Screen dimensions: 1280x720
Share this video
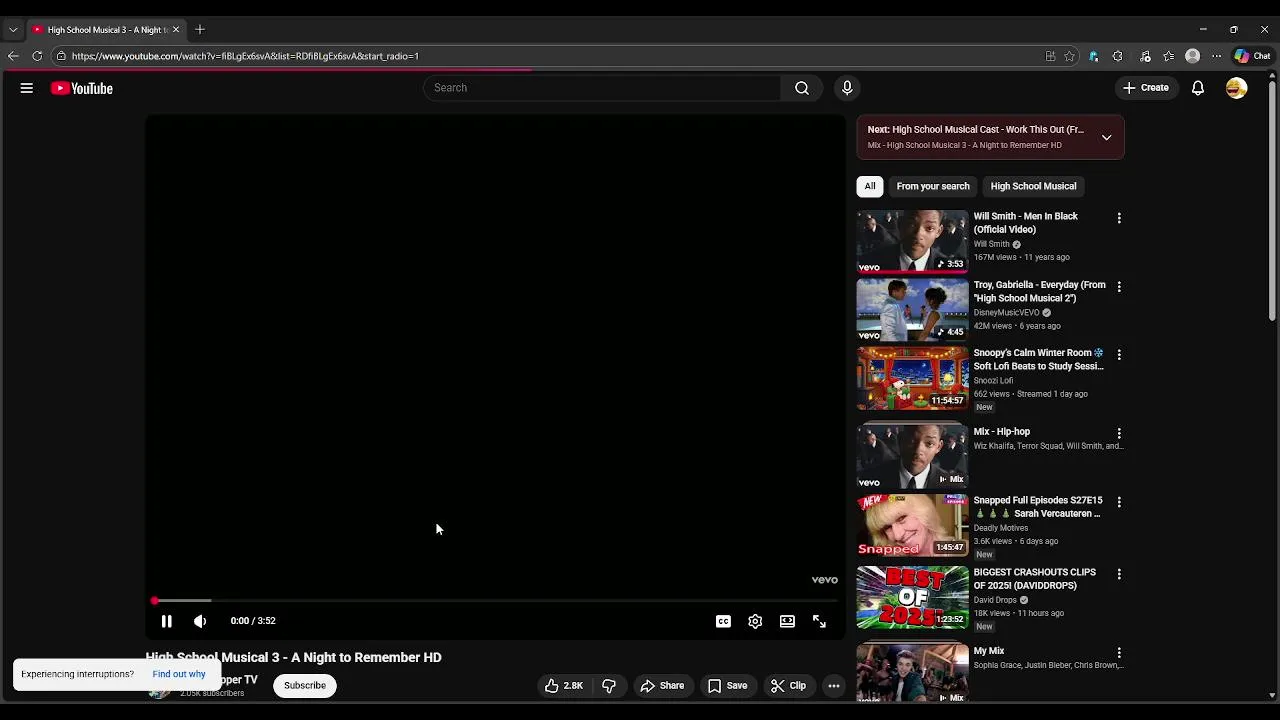click(662, 686)
